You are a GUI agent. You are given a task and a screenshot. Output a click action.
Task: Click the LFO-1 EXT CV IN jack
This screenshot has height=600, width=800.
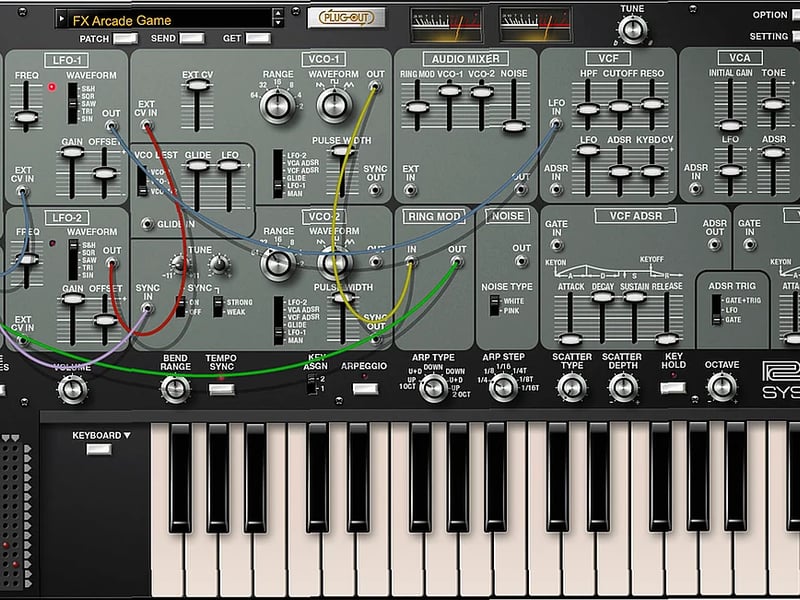pyautogui.click(x=22, y=190)
